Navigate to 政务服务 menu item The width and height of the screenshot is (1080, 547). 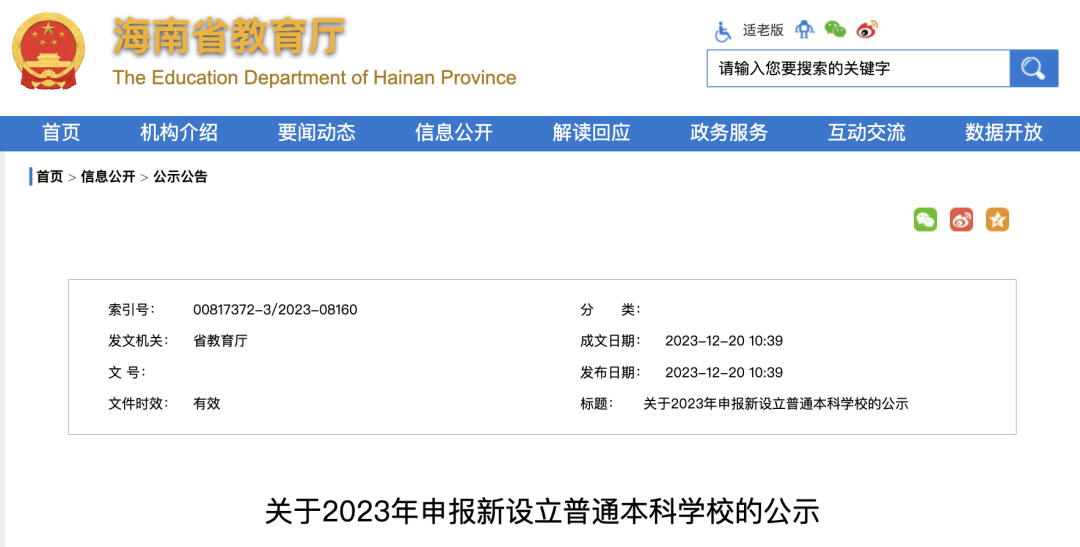coord(729,133)
